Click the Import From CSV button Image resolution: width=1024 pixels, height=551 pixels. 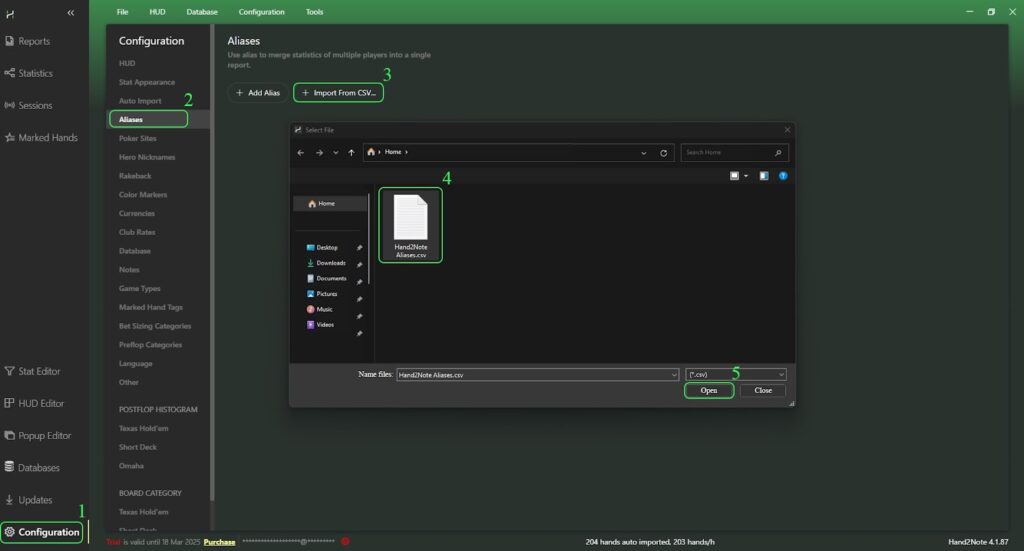click(339, 92)
